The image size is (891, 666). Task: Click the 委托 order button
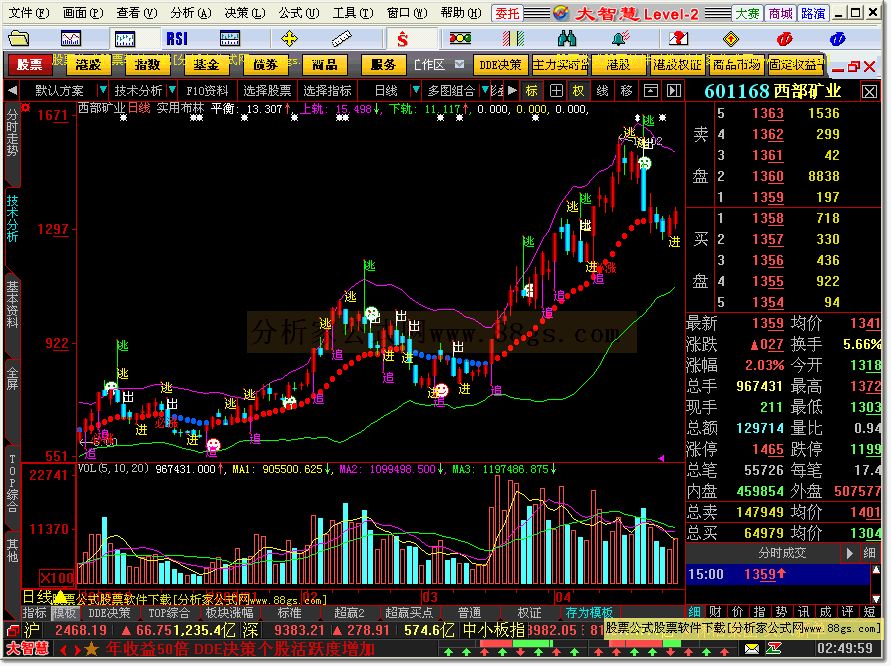point(507,13)
